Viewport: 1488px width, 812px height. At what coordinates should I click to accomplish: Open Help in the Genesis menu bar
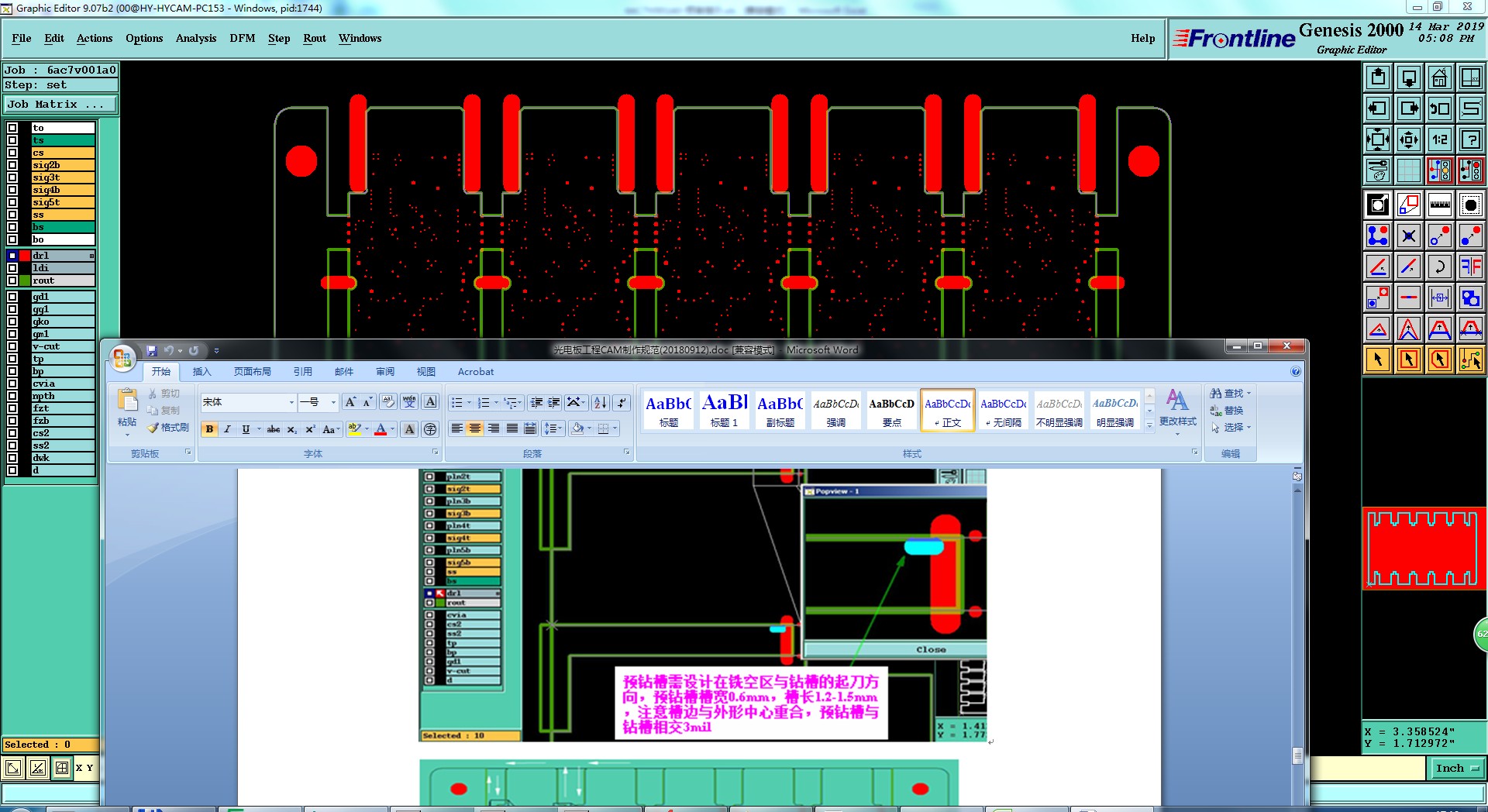1142,38
